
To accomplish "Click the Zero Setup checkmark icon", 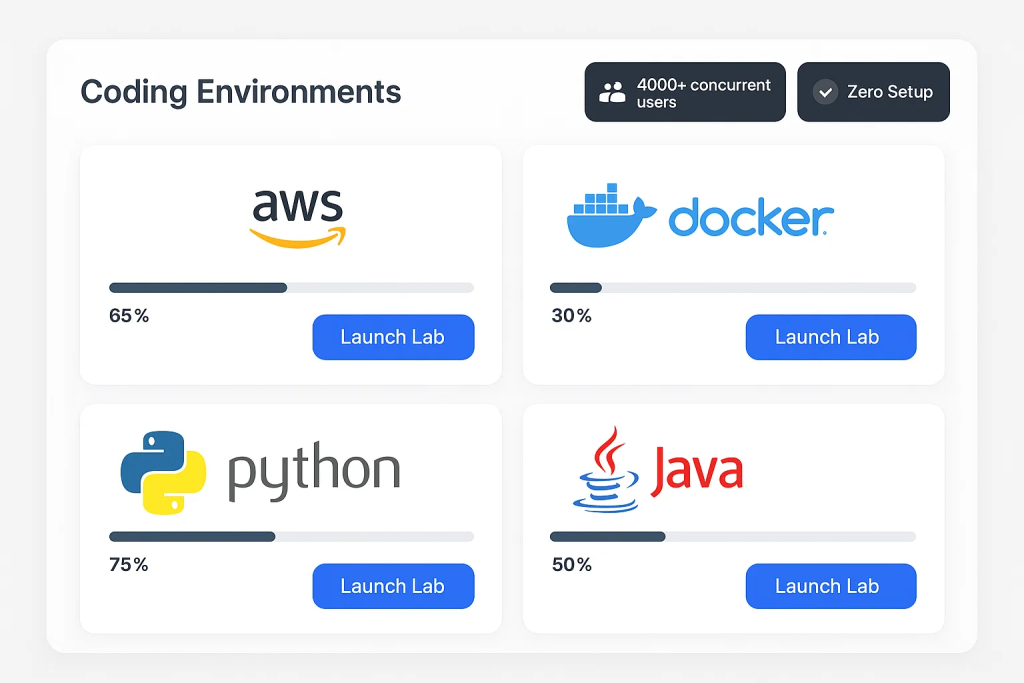I will (x=825, y=92).
